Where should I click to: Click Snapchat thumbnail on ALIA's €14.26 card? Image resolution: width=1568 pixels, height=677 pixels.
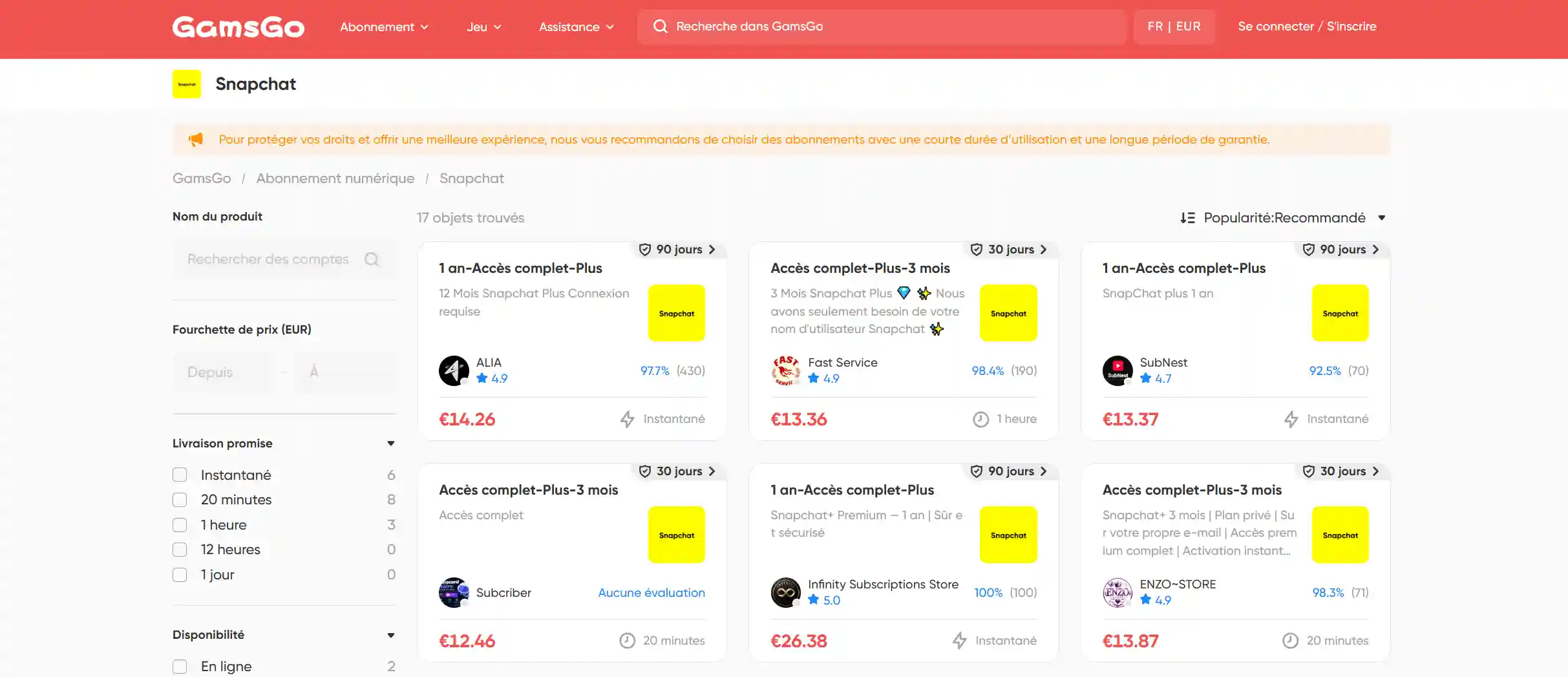pos(677,313)
